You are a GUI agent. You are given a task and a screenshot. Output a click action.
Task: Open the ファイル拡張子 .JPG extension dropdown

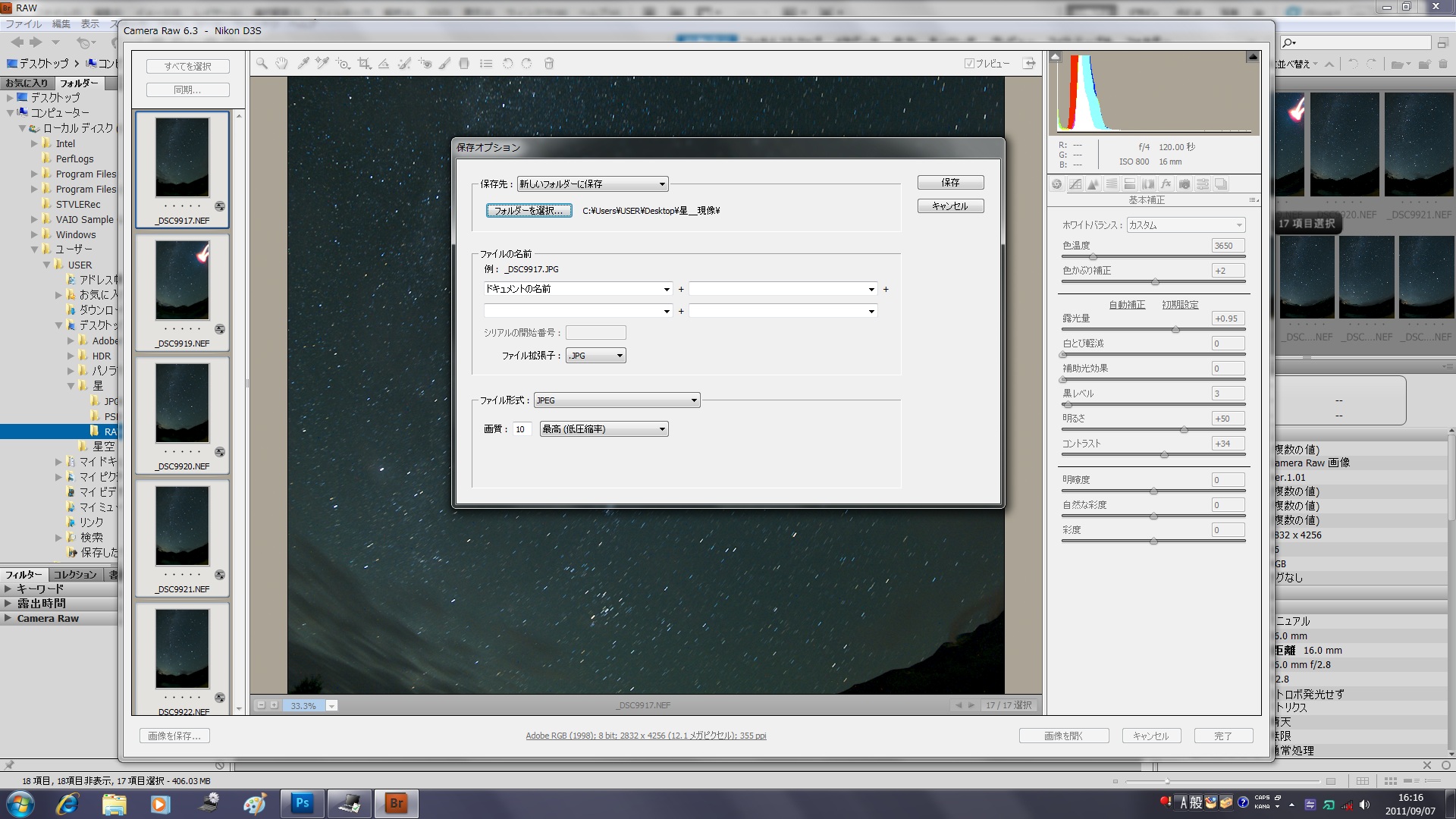point(596,356)
